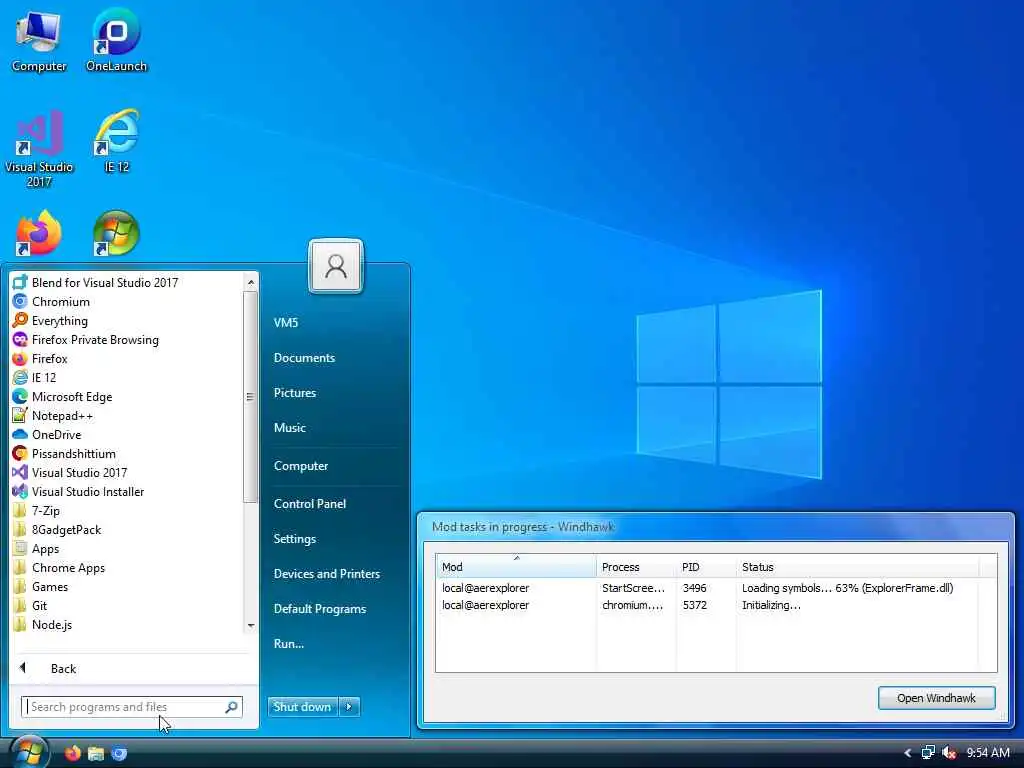Image resolution: width=1024 pixels, height=768 pixels.
Task: Open Visual Studio 2017 desktop shortcut
Action: [x=39, y=149]
